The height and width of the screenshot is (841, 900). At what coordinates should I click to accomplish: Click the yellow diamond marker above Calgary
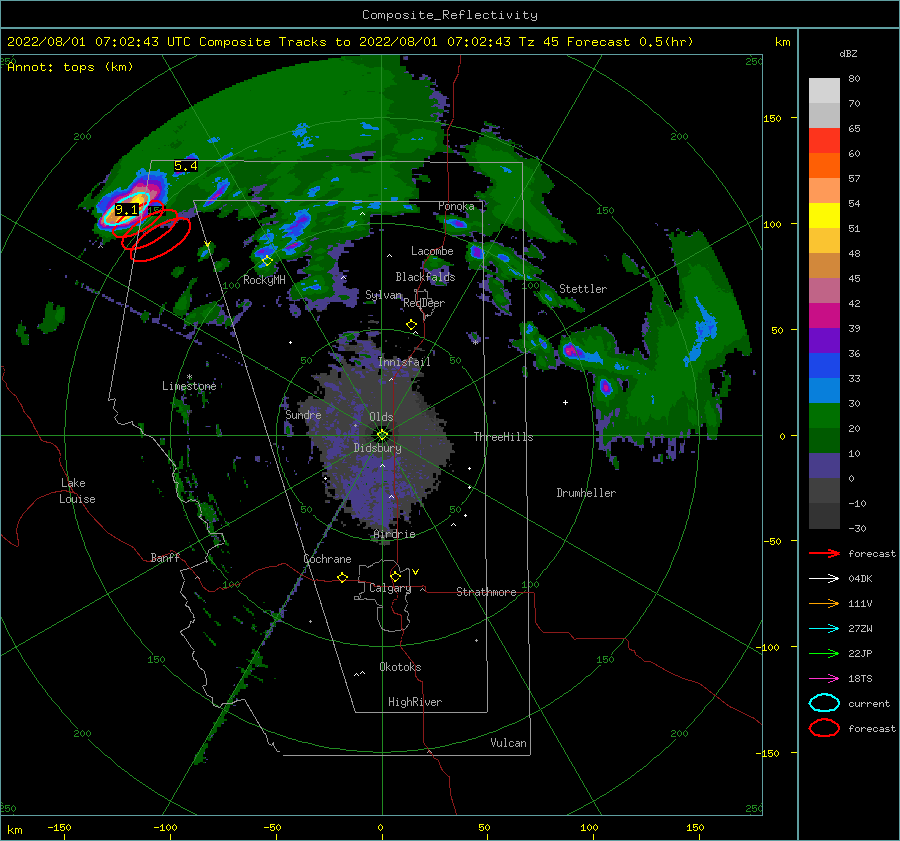click(x=395, y=576)
